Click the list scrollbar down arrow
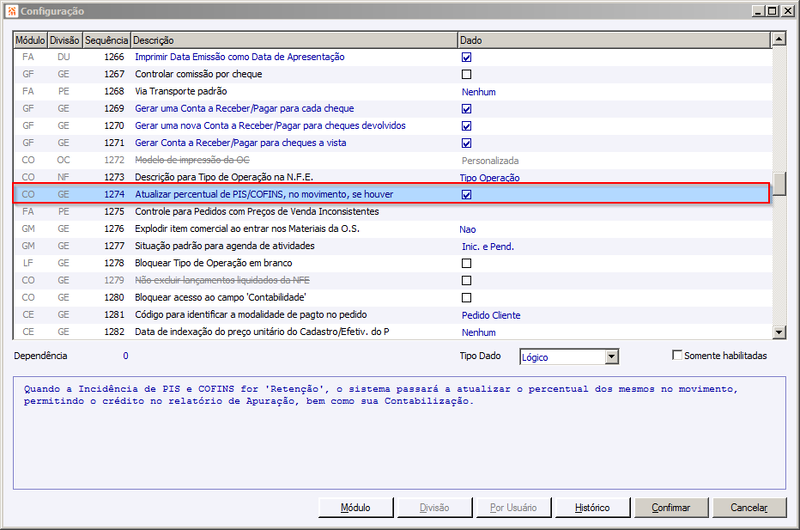 click(779, 332)
